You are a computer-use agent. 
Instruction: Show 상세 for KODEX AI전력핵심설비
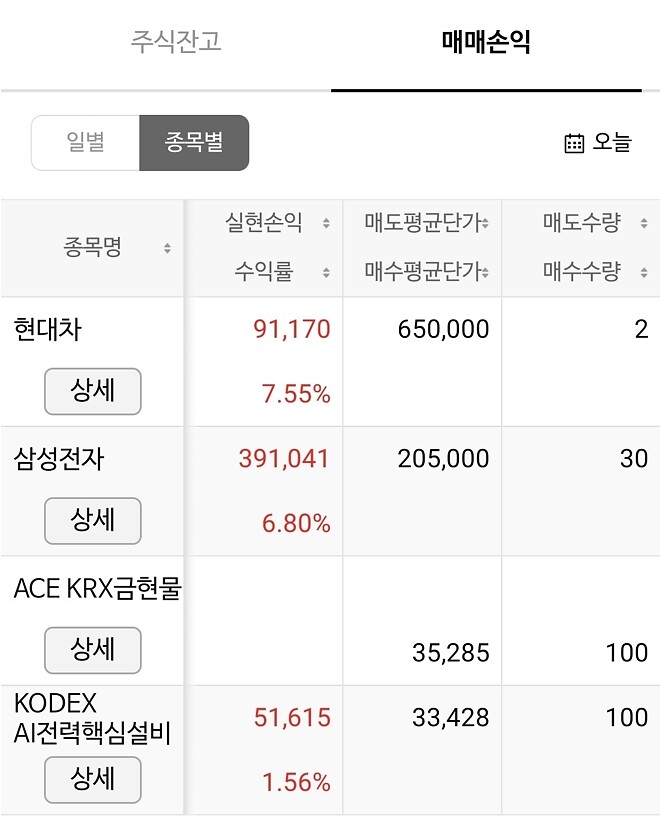point(92,780)
